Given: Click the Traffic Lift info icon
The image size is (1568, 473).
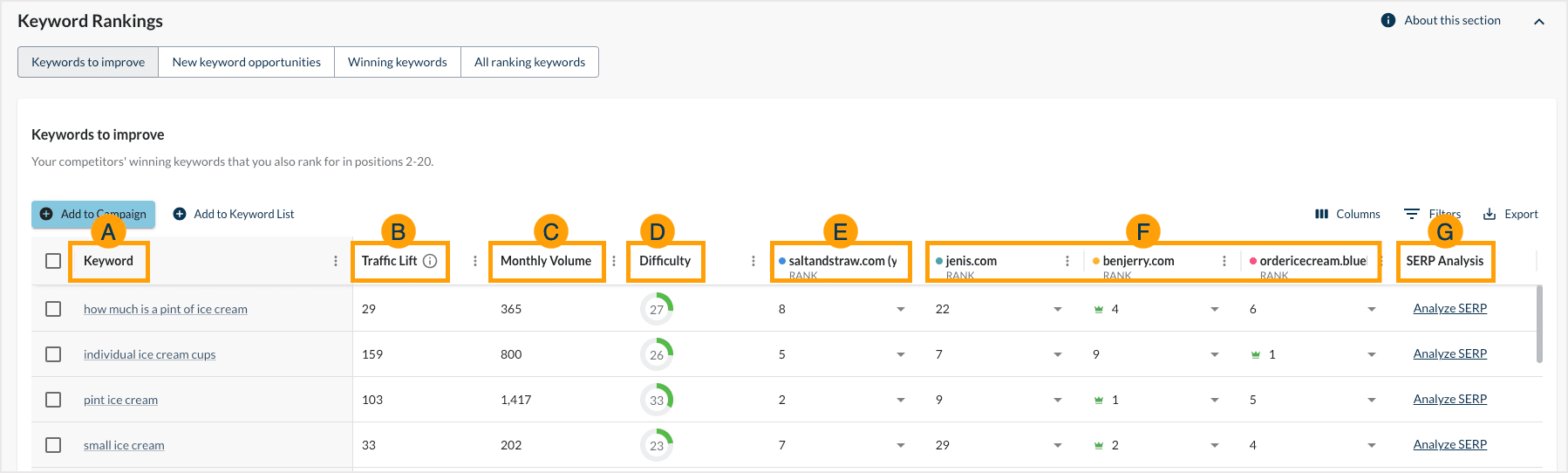Looking at the screenshot, I should point(430,261).
